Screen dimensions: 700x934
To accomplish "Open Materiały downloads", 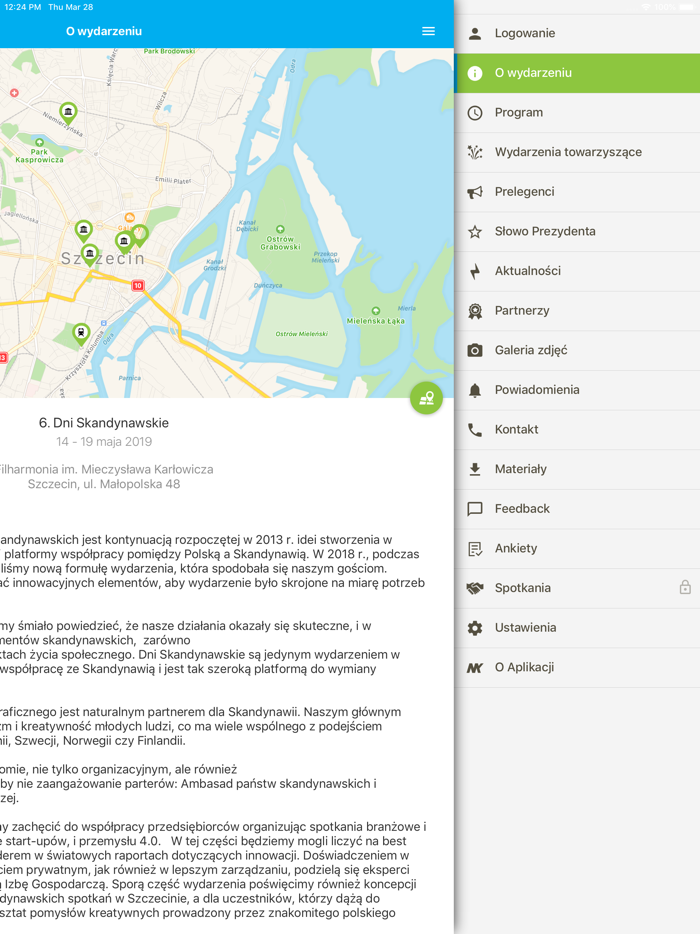I will [577, 469].
